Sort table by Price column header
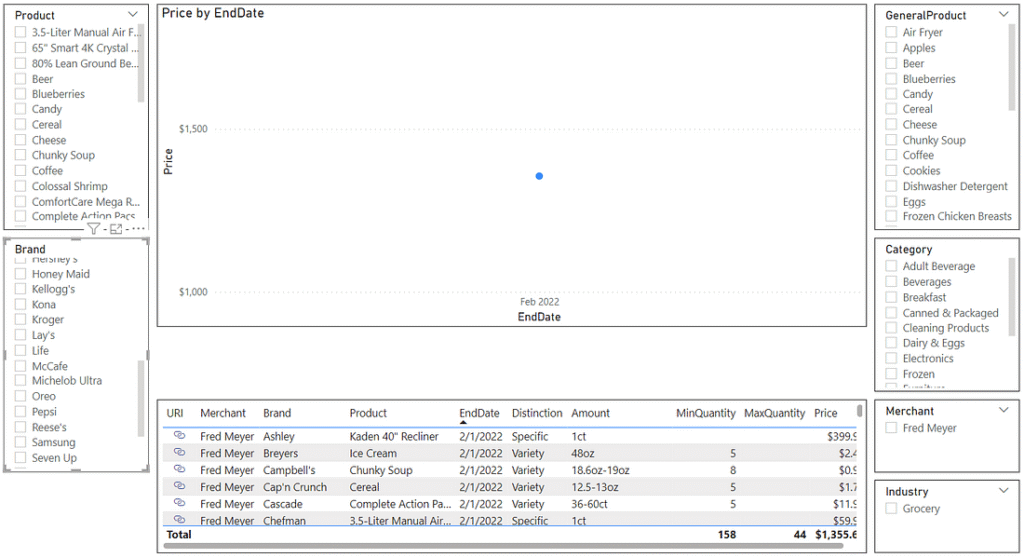The image size is (1024, 557). [x=825, y=413]
